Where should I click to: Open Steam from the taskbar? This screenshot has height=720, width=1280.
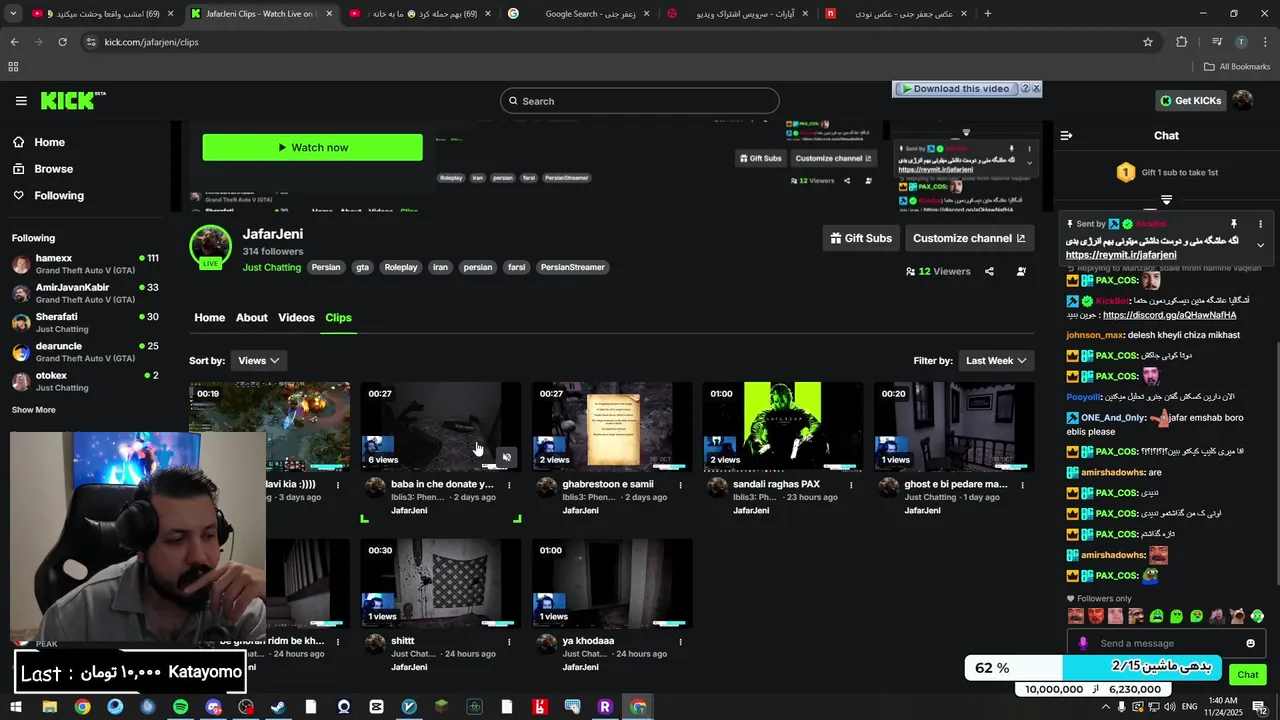point(278,707)
